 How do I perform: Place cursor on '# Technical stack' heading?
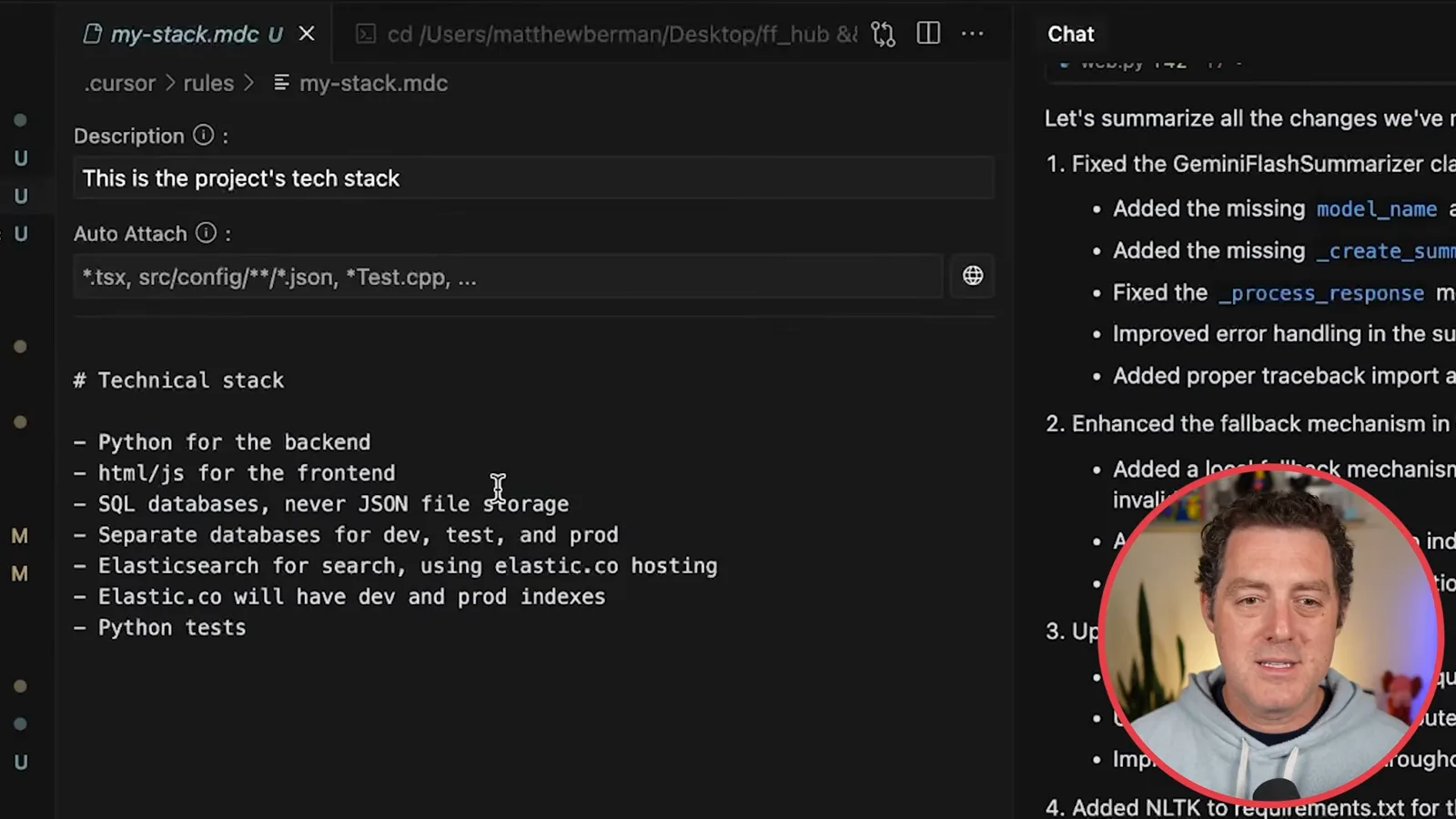[178, 380]
